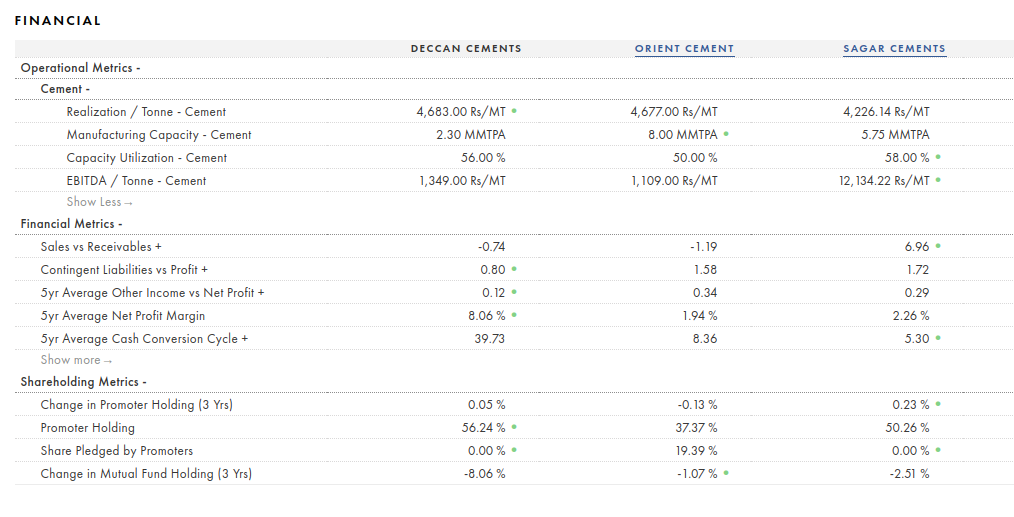Collapse the Shareholding Metrics section
Viewport: 1014px width, 517px height.
(x=83, y=382)
